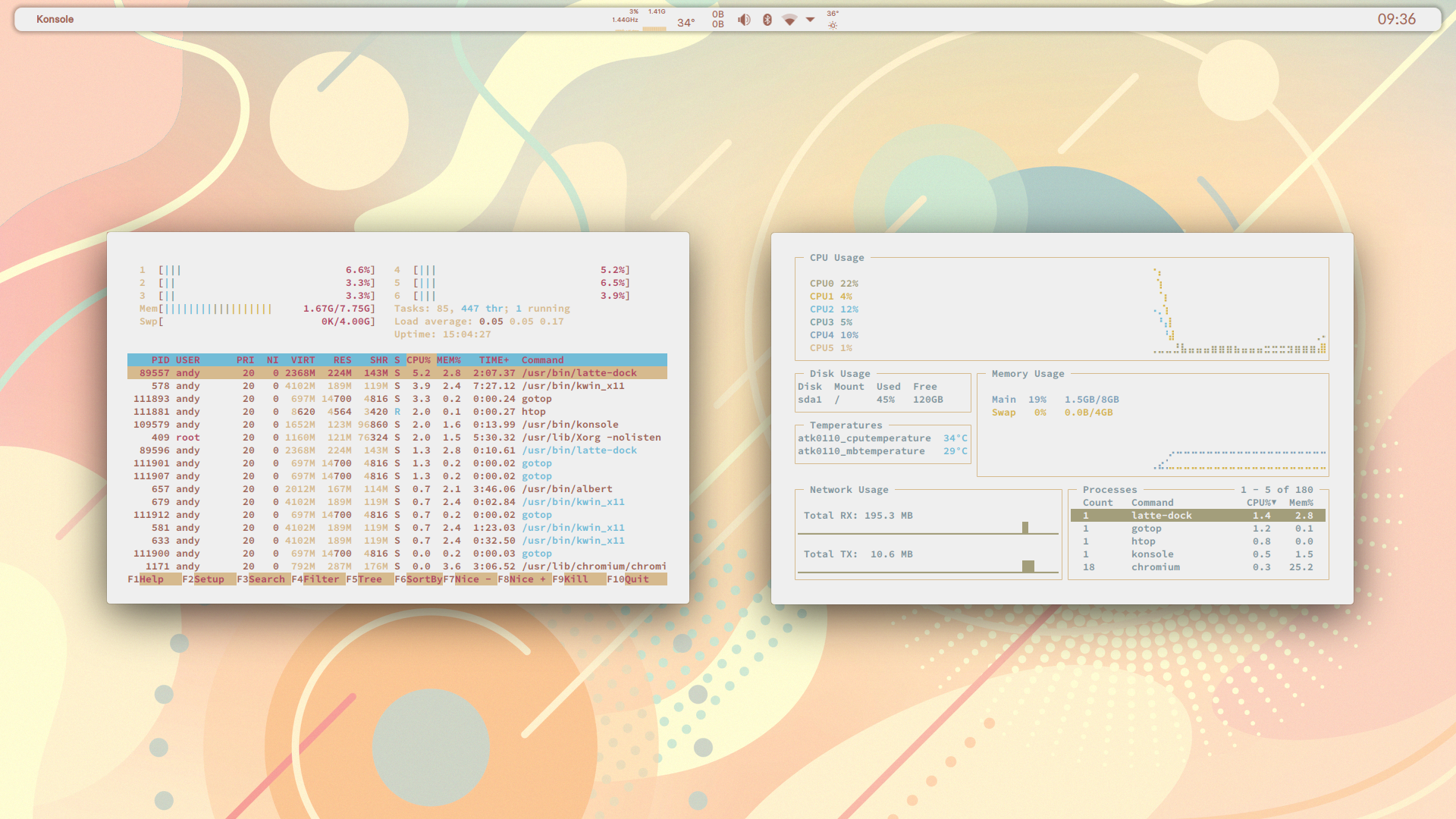This screenshot has width=1456, height=819.
Task: Select chromium row in gotop Processes list
Action: point(1198,567)
